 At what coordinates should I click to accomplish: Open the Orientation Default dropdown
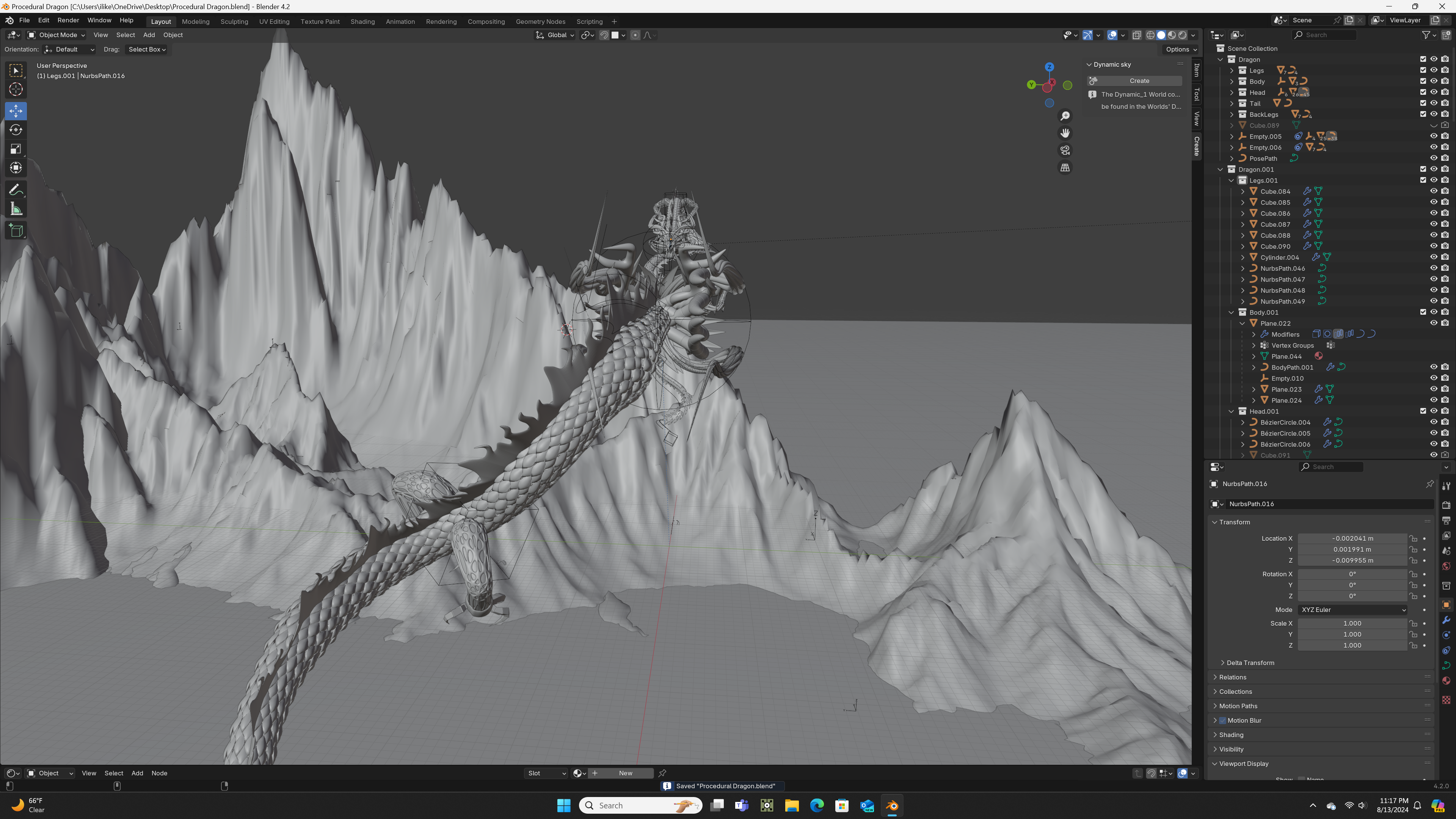(70, 49)
